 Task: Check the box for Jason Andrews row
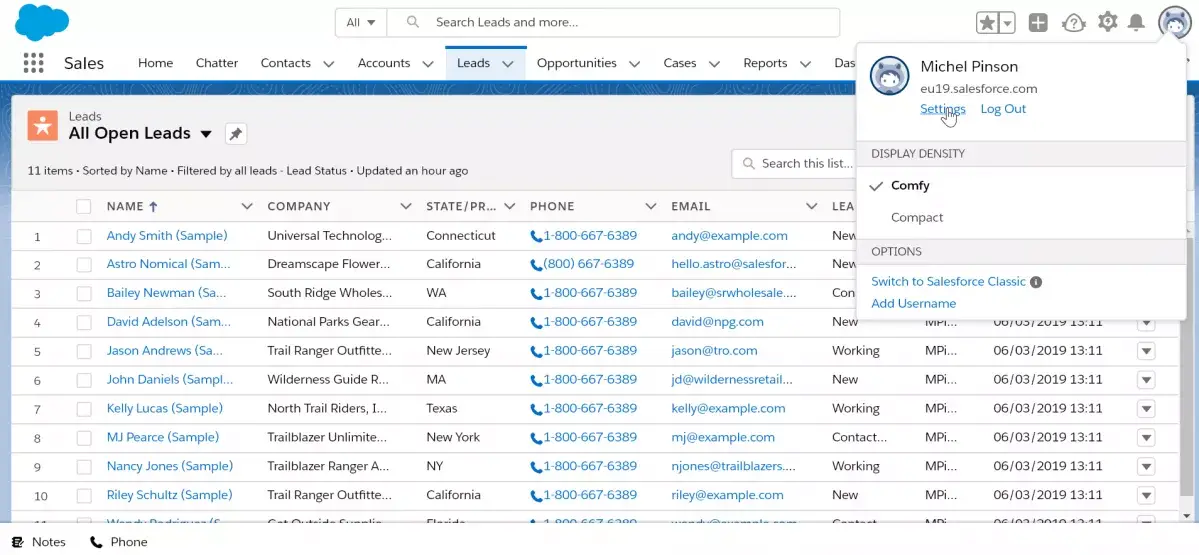point(84,351)
